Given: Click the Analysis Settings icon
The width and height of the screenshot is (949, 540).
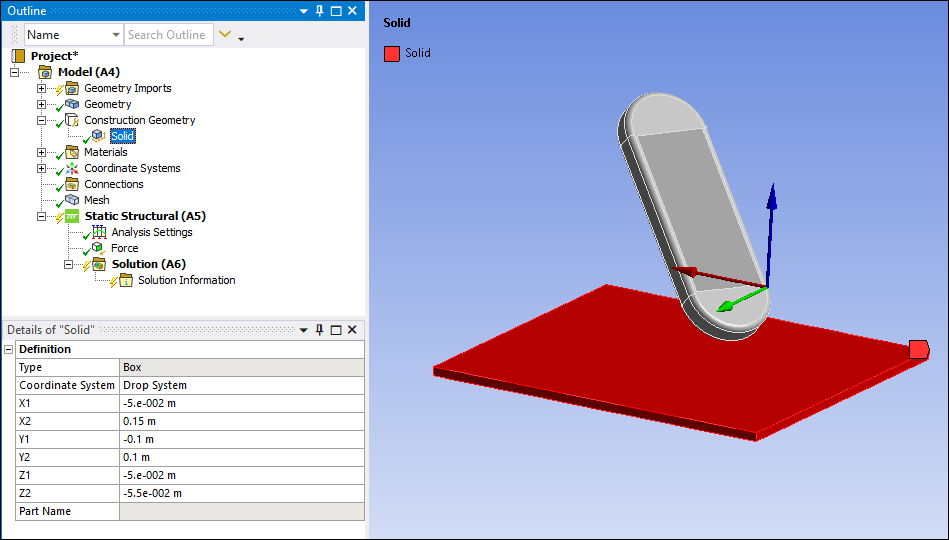Looking at the screenshot, I should point(99,232).
